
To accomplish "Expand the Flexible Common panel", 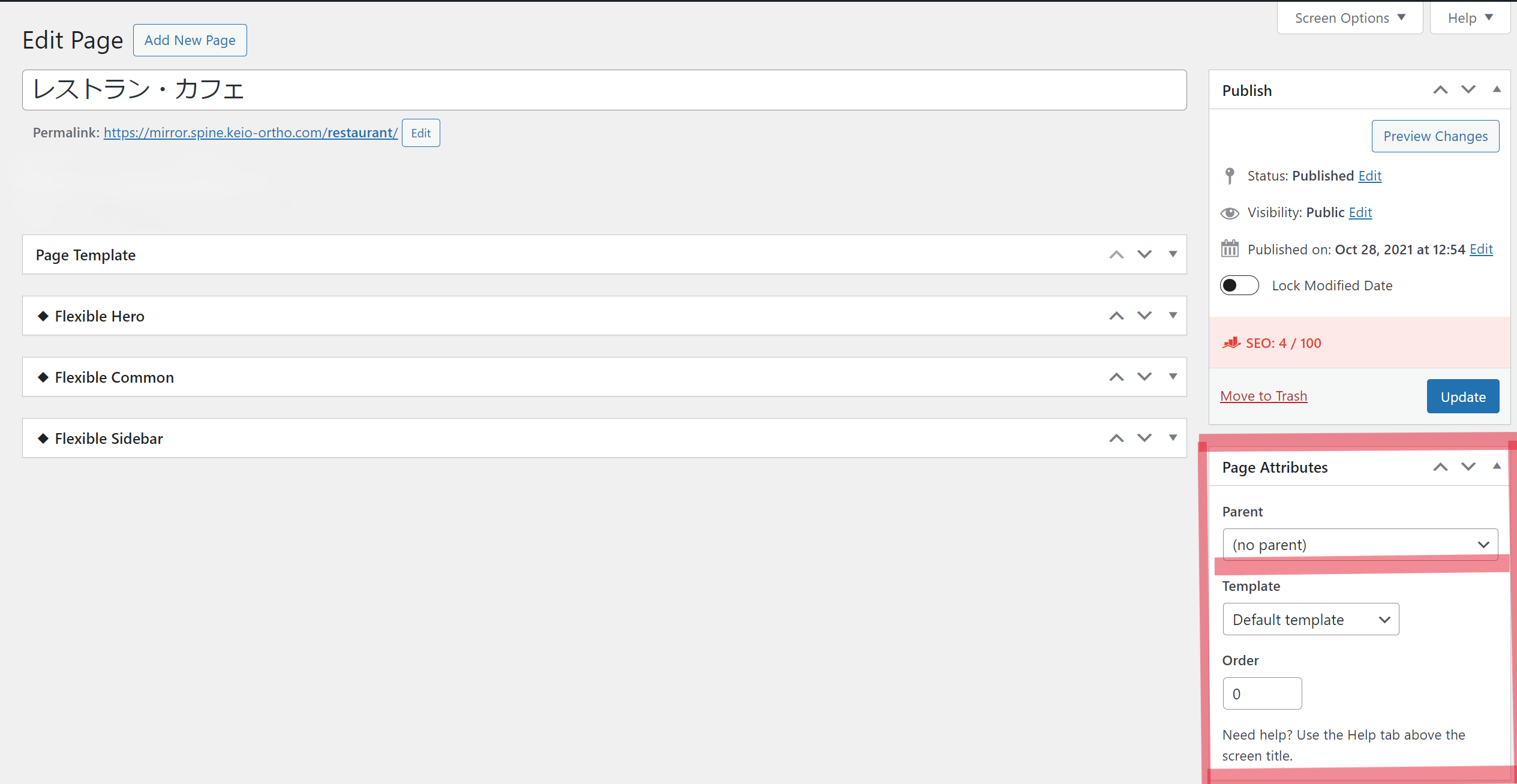I will pos(1173,377).
